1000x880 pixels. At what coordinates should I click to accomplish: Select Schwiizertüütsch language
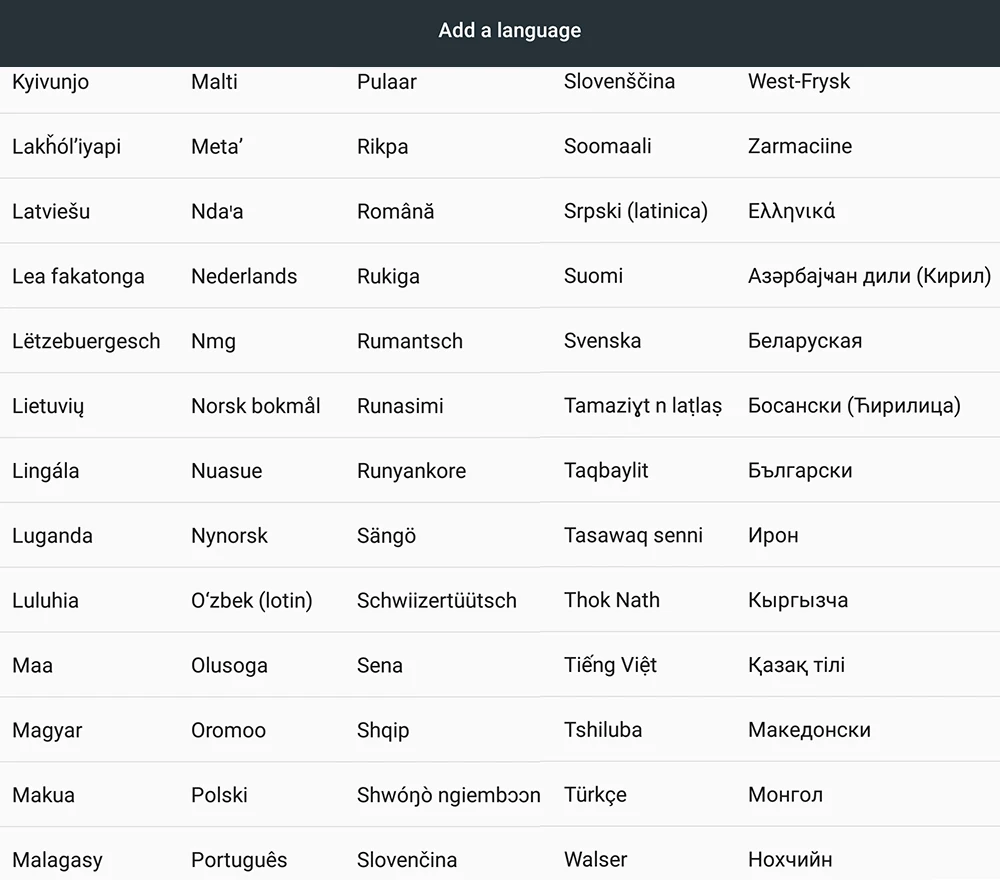pos(437,600)
